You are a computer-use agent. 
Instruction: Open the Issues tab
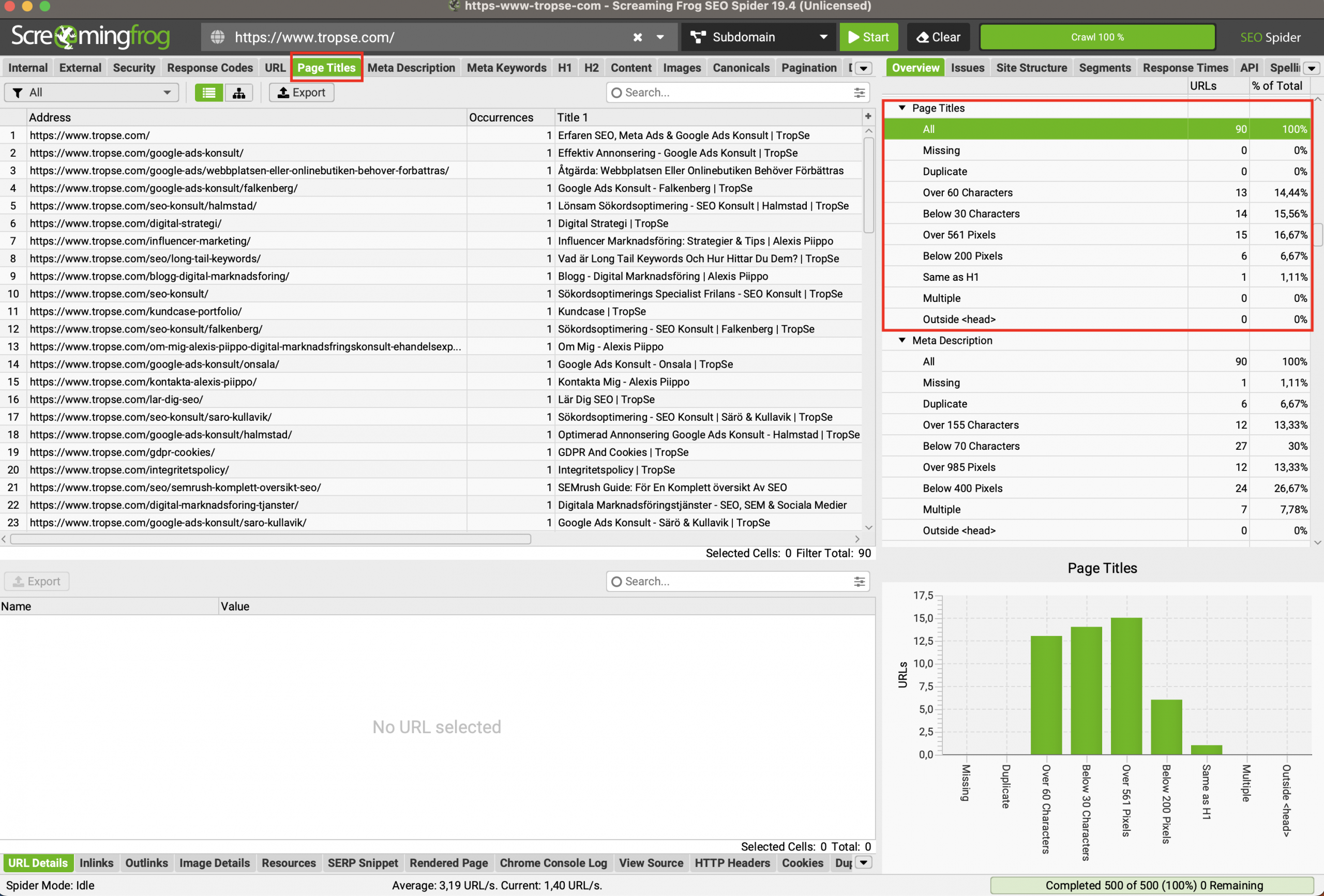(967, 68)
